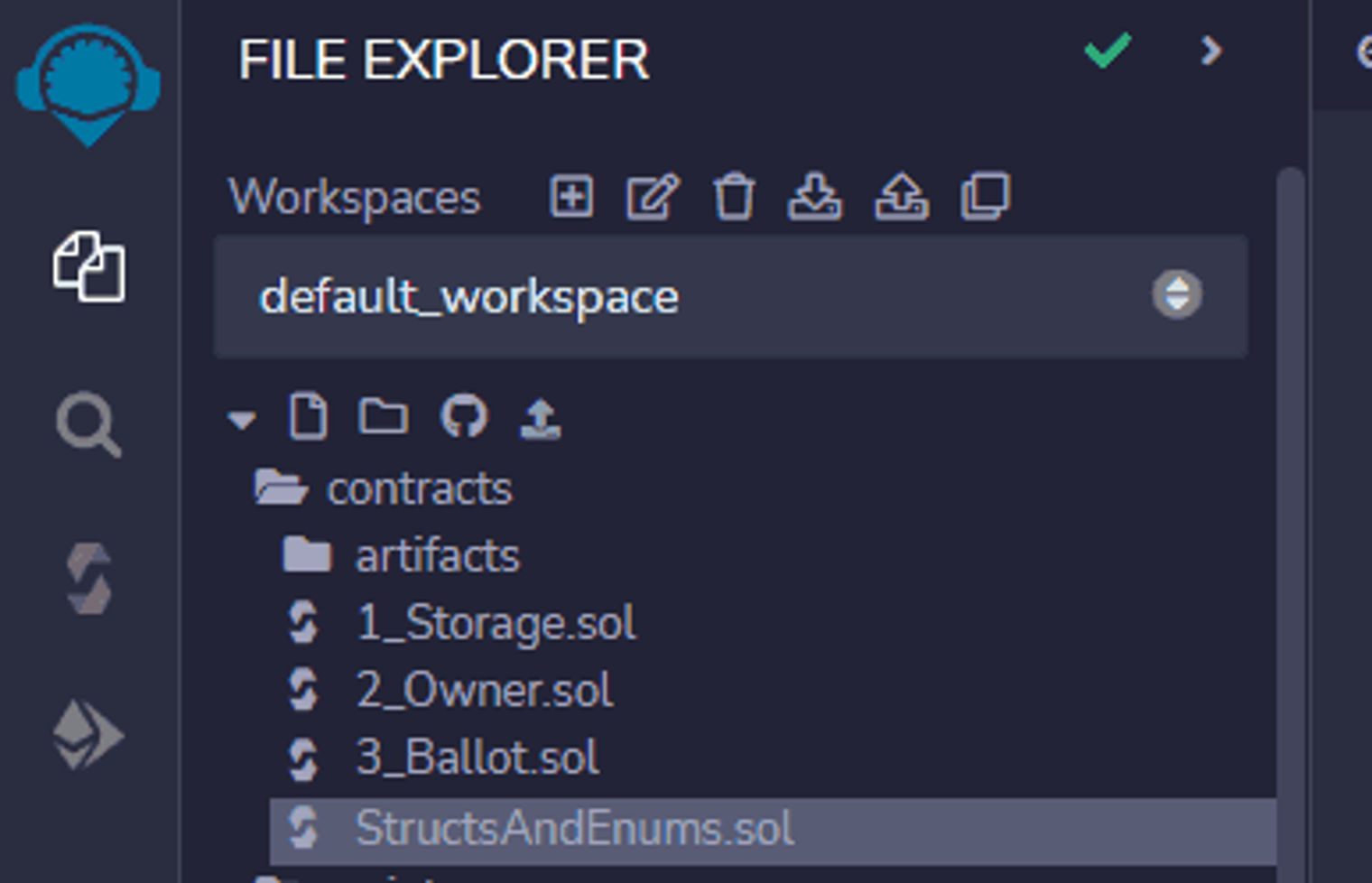Screen dimensions: 1372x883
Task: Clone workspace using the copy icon
Action: tap(985, 196)
